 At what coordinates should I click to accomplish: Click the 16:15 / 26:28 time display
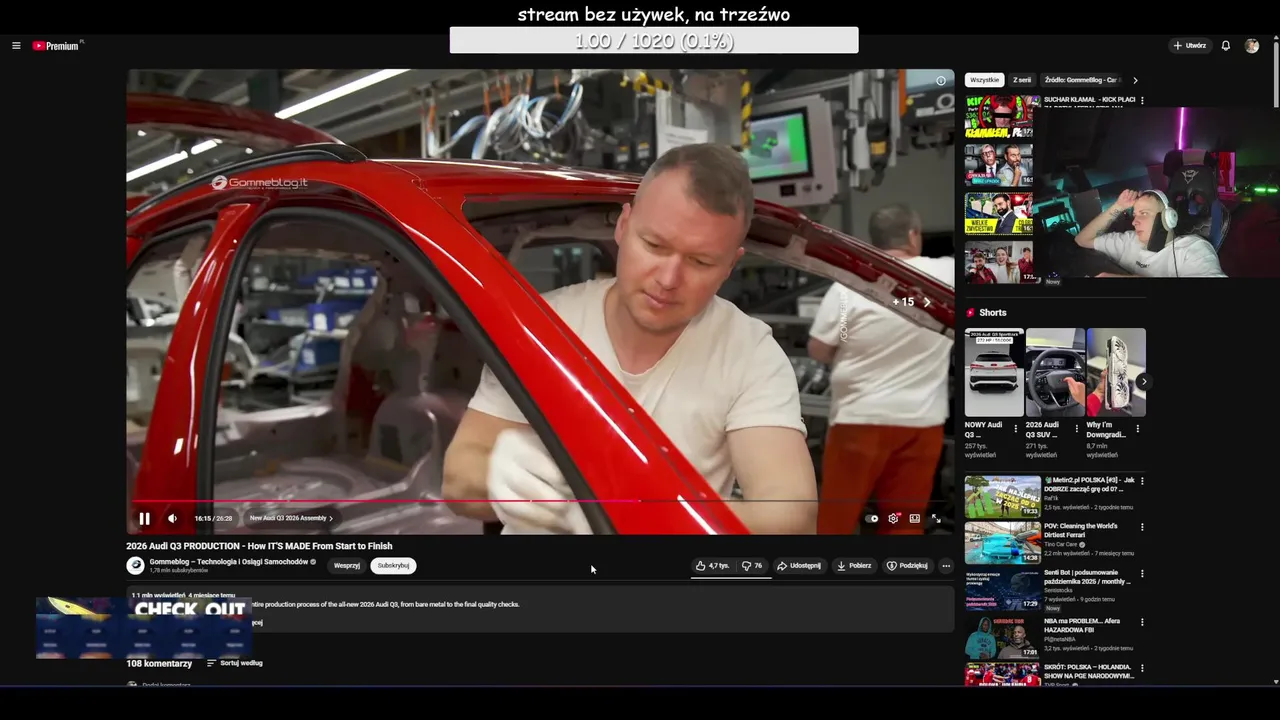[x=213, y=518]
